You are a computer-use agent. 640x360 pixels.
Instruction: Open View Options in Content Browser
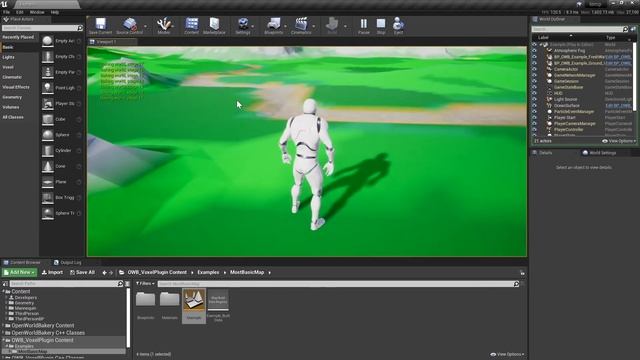[x=507, y=354]
